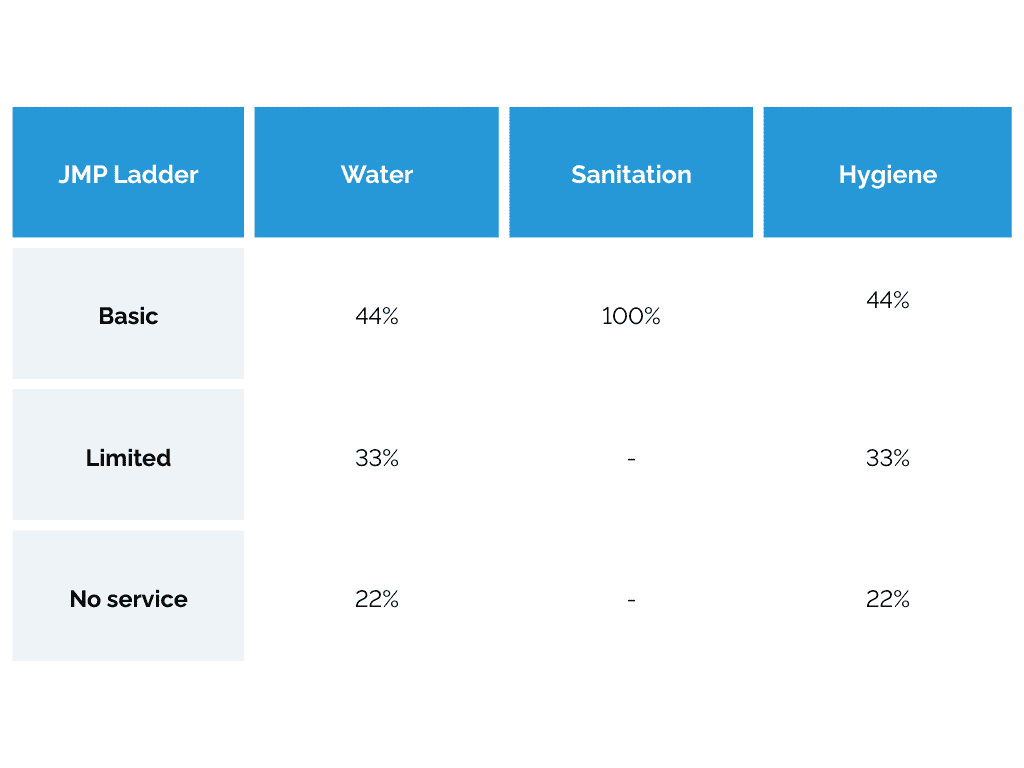Pick the 22% value under Water
The image size is (1024, 768).
pyautogui.click(x=377, y=599)
